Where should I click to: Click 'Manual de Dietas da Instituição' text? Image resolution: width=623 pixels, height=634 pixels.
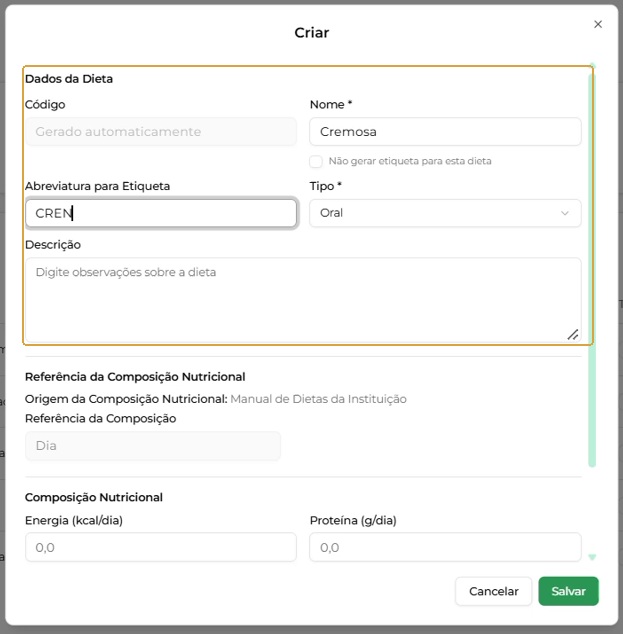coord(318,399)
